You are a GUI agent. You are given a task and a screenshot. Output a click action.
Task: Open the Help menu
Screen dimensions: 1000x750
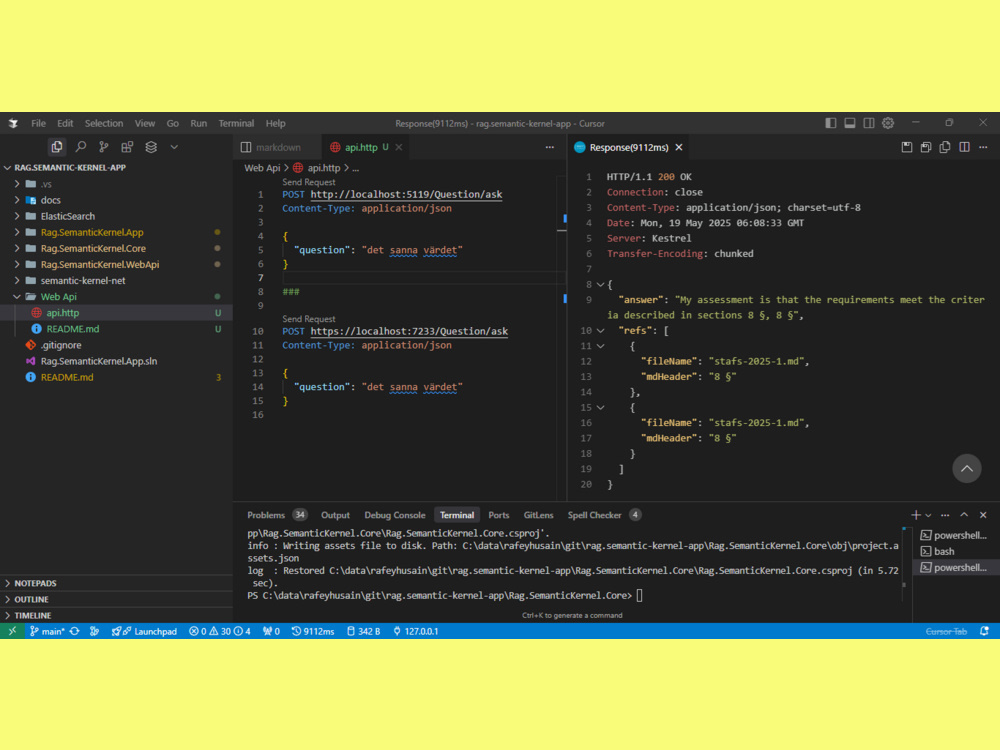pos(276,123)
